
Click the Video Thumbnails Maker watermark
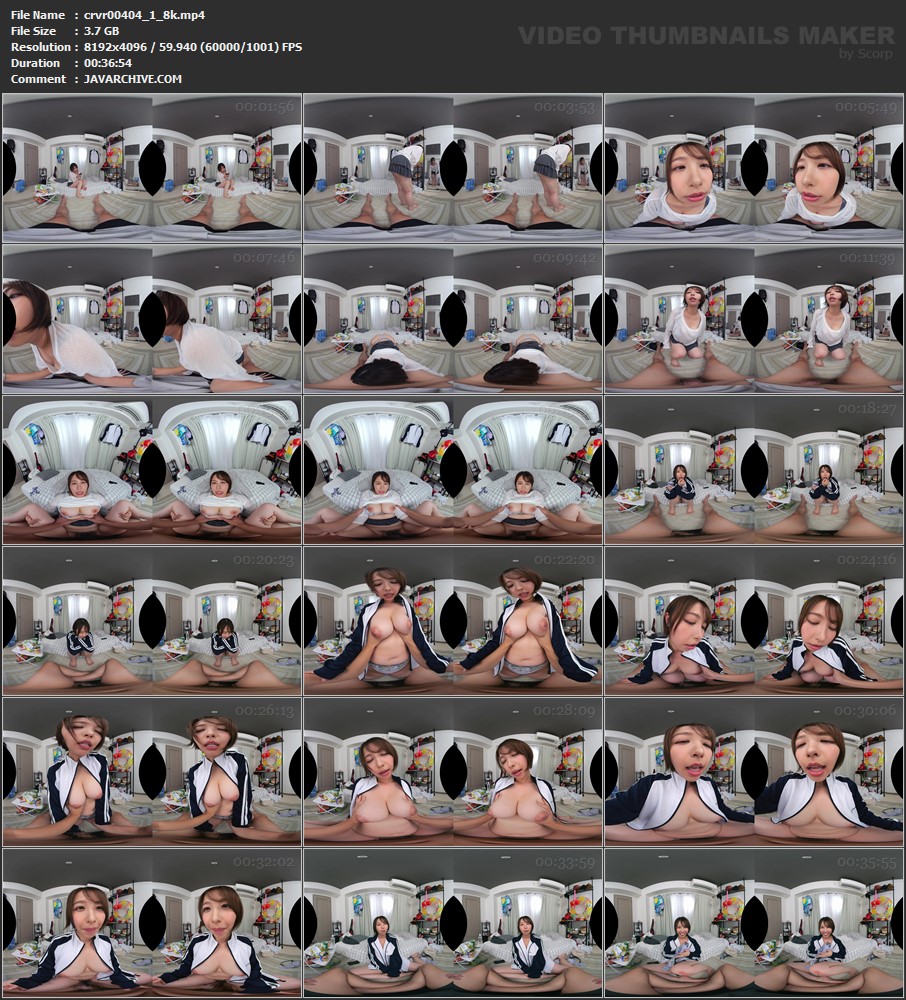pyautogui.click(x=706, y=37)
